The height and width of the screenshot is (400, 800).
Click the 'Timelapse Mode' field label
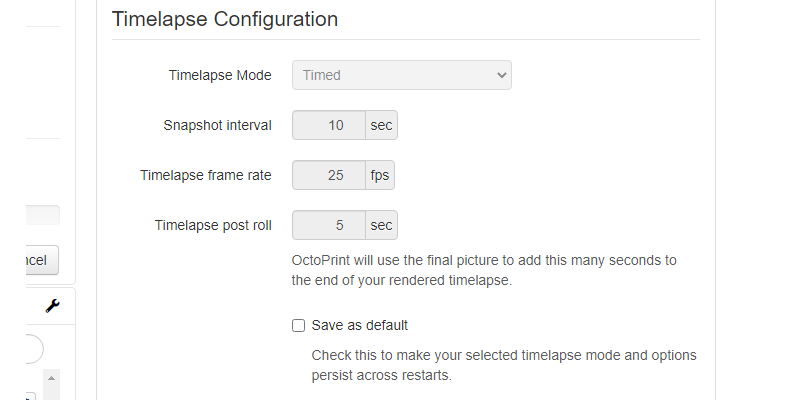tap(220, 76)
